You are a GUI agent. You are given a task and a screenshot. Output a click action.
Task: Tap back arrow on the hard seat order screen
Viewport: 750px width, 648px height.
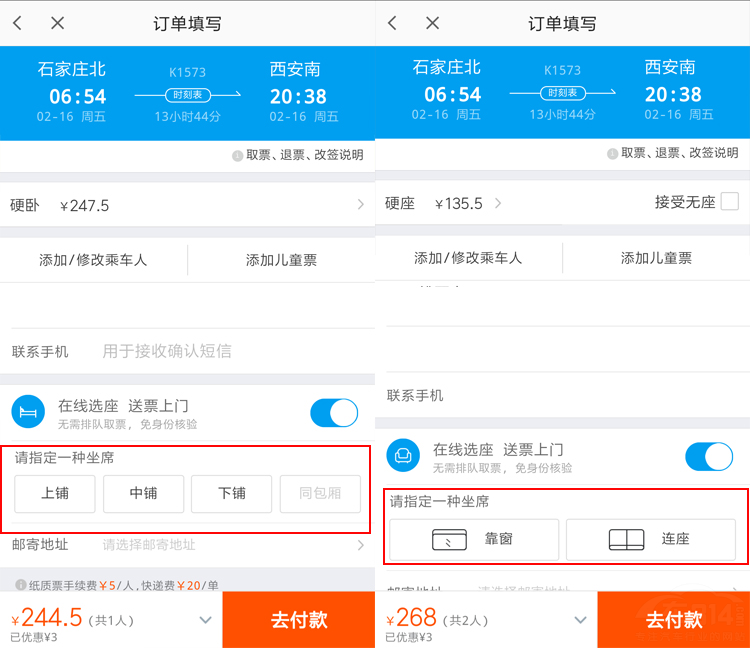(x=392, y=23)
